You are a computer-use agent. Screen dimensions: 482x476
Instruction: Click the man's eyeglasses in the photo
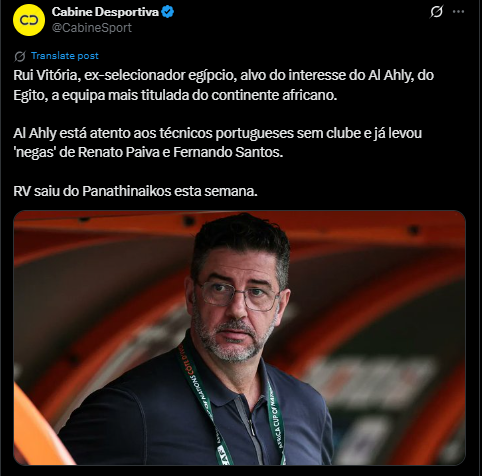(238, 295)
